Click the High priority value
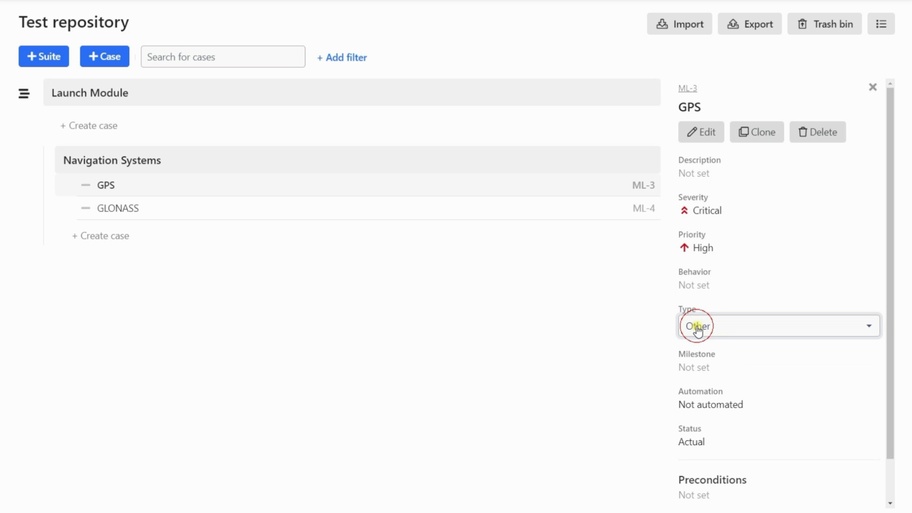 coord(703,248)
